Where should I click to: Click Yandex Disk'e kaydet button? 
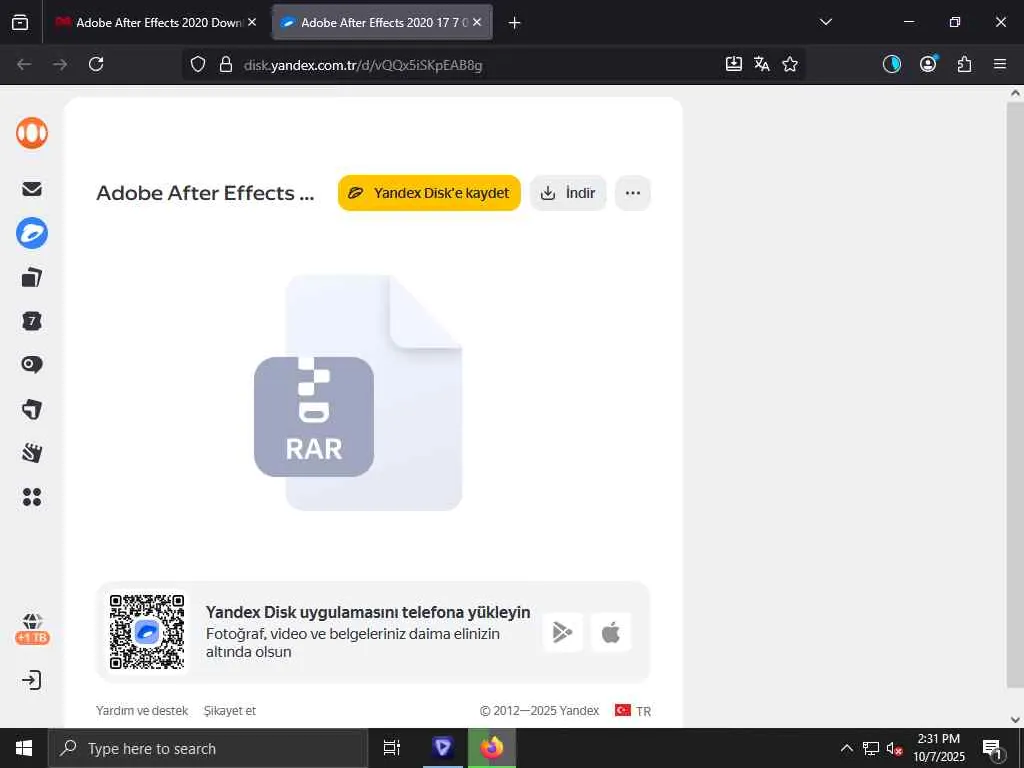click(429, 193)
